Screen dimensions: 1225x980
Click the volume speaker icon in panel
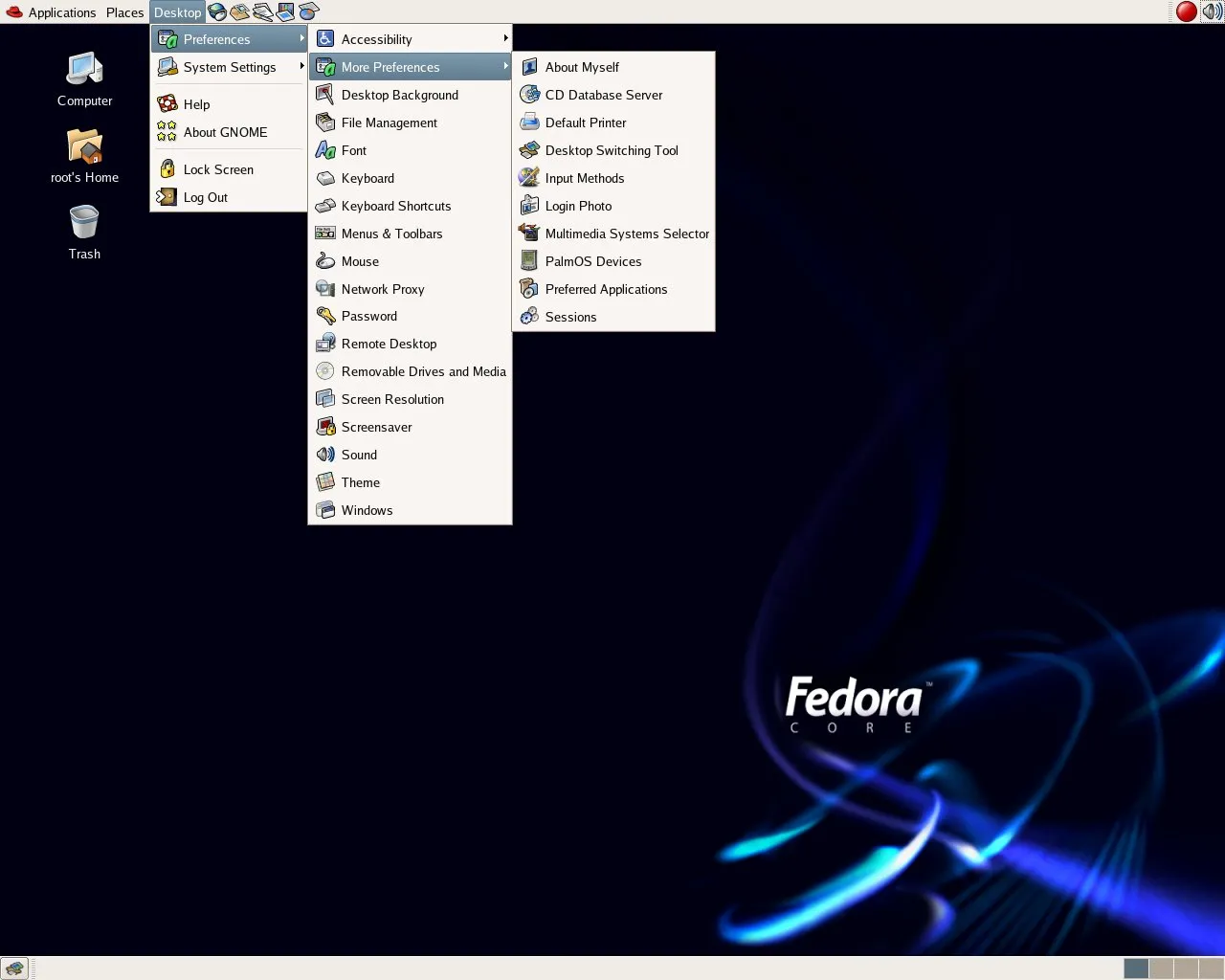pyautogui.click(x=1212, y=11)
